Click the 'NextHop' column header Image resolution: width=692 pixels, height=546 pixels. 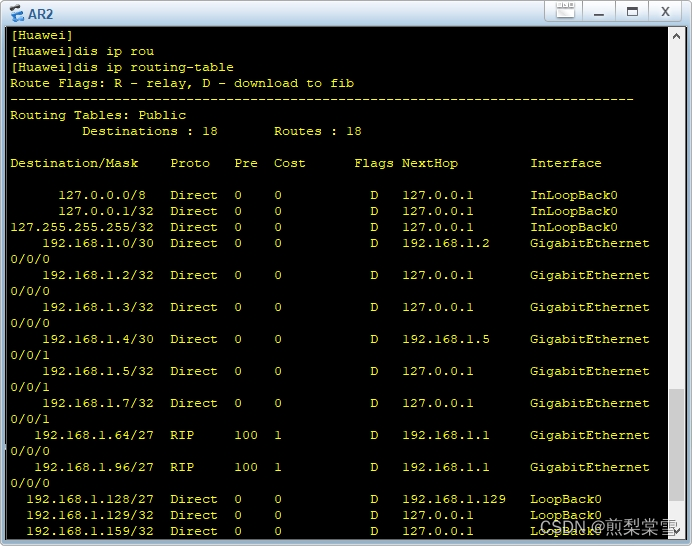(x=429, y=163)
